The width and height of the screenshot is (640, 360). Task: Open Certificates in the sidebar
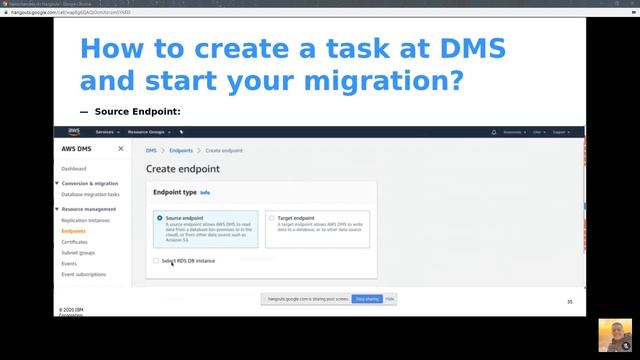pyautogui.click(x=74, y=242)
